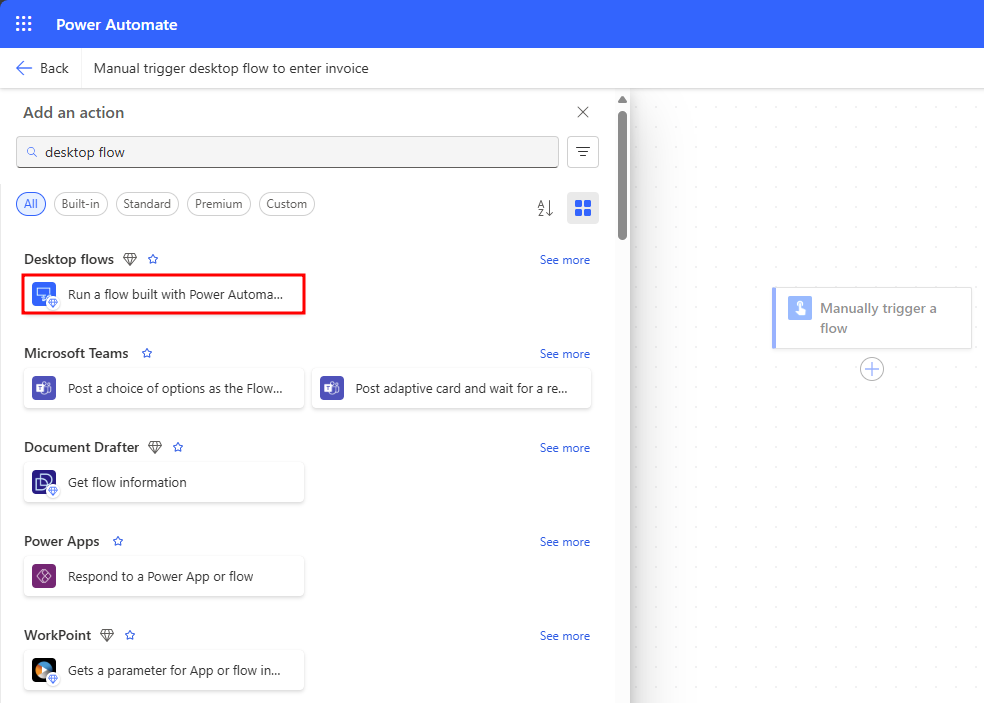
Task: Click the WorkPoint heading
Action: [58, 635]
